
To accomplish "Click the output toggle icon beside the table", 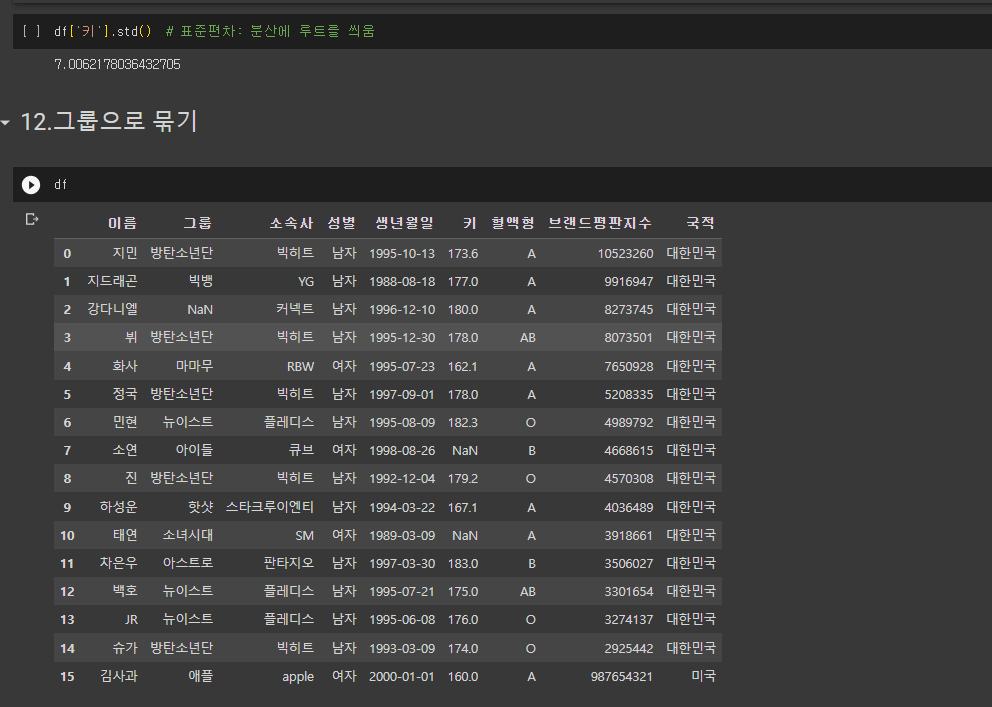I will coord(32,219).
